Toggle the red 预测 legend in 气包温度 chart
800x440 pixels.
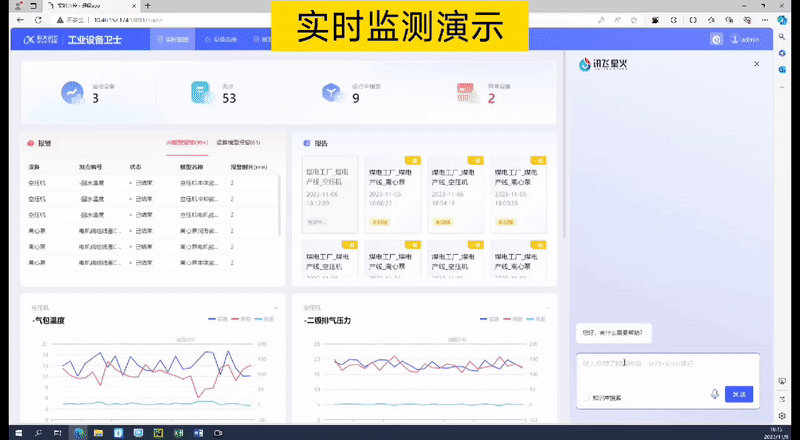click(x=241, y=319)
